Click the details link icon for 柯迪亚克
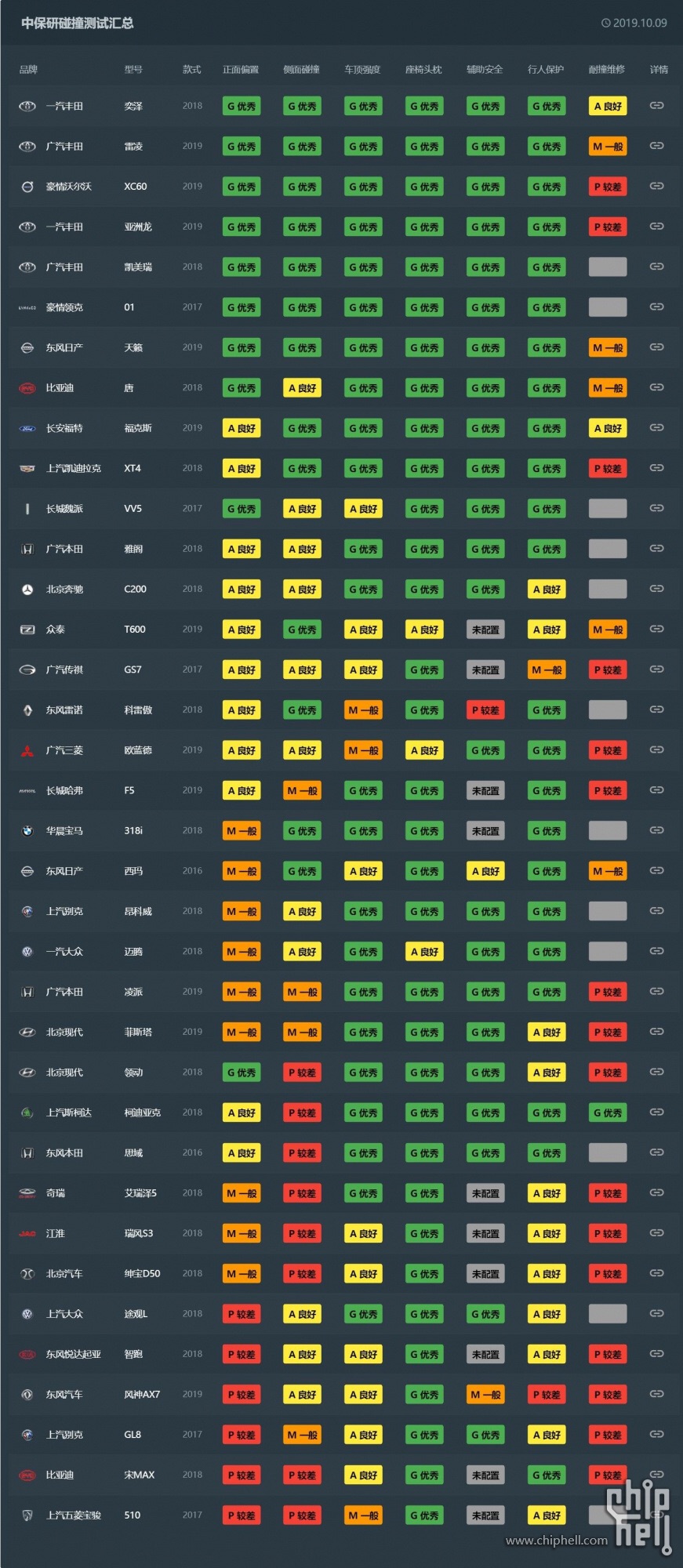This screenshot has height=1568, width=683. pos(657,1112)
